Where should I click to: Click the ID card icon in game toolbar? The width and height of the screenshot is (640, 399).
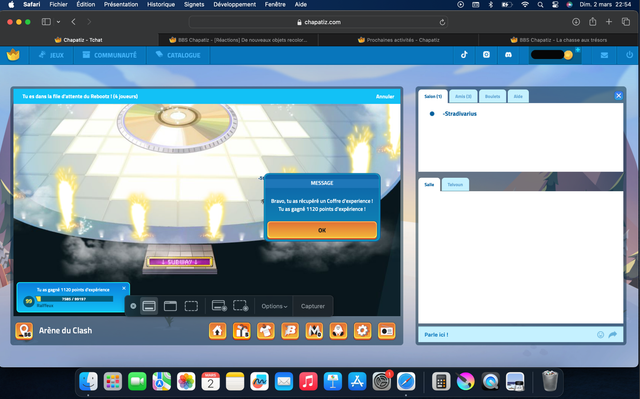[387, 331]
